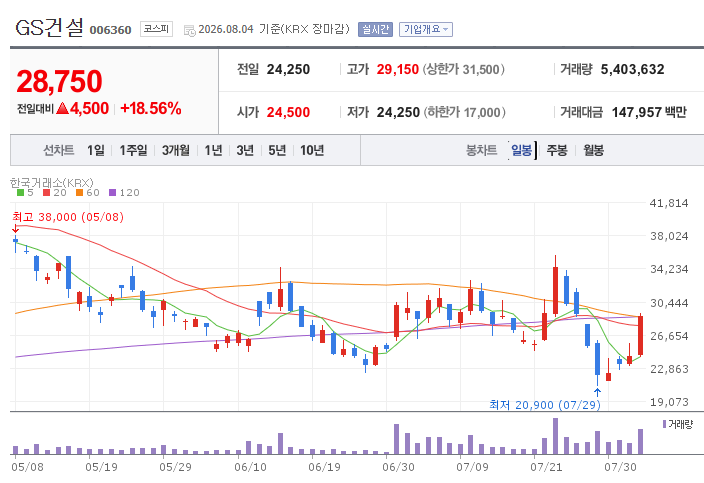Screen dimensions: 704x483
Task: Click the last red candlestick on the chart
Action: pyautogui.click(x=640, y=335)
